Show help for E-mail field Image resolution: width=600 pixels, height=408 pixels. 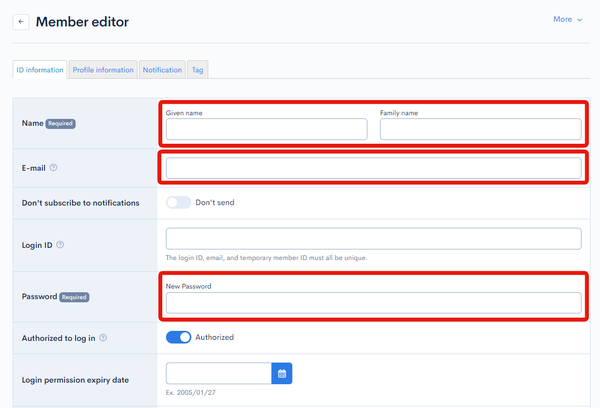54,168
